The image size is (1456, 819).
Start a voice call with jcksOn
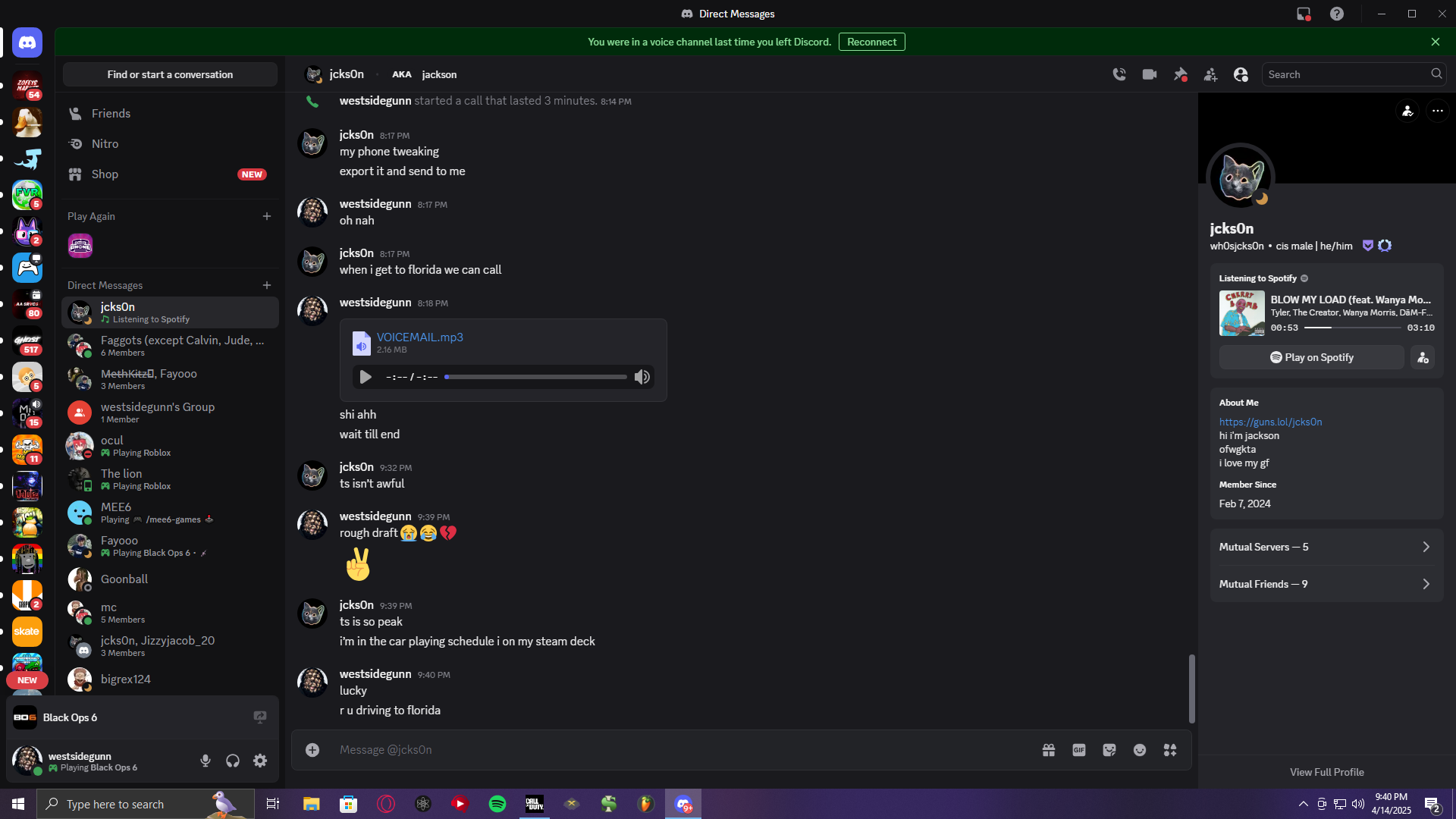pos(1119,74)
